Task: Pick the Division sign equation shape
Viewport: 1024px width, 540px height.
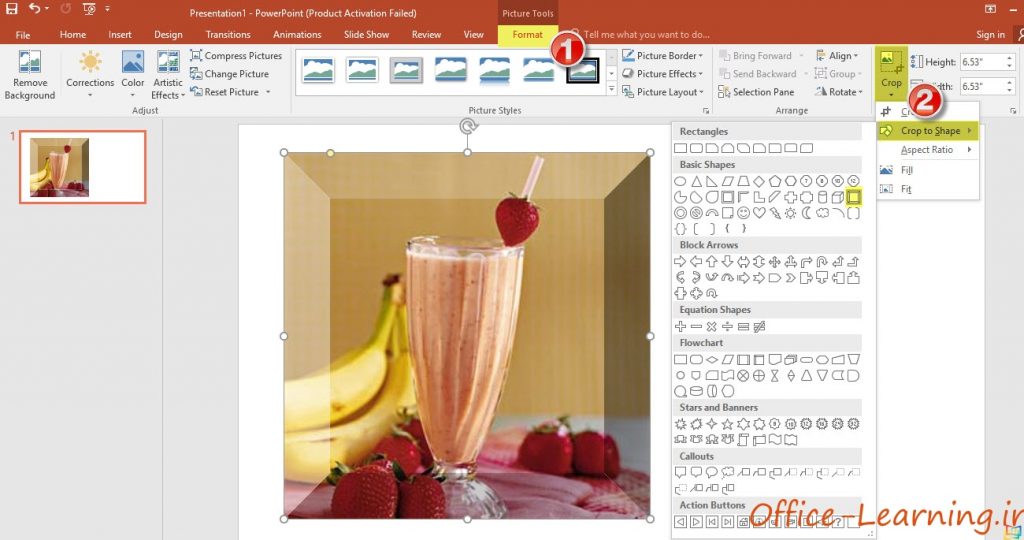Action: (x=728, y=326)
